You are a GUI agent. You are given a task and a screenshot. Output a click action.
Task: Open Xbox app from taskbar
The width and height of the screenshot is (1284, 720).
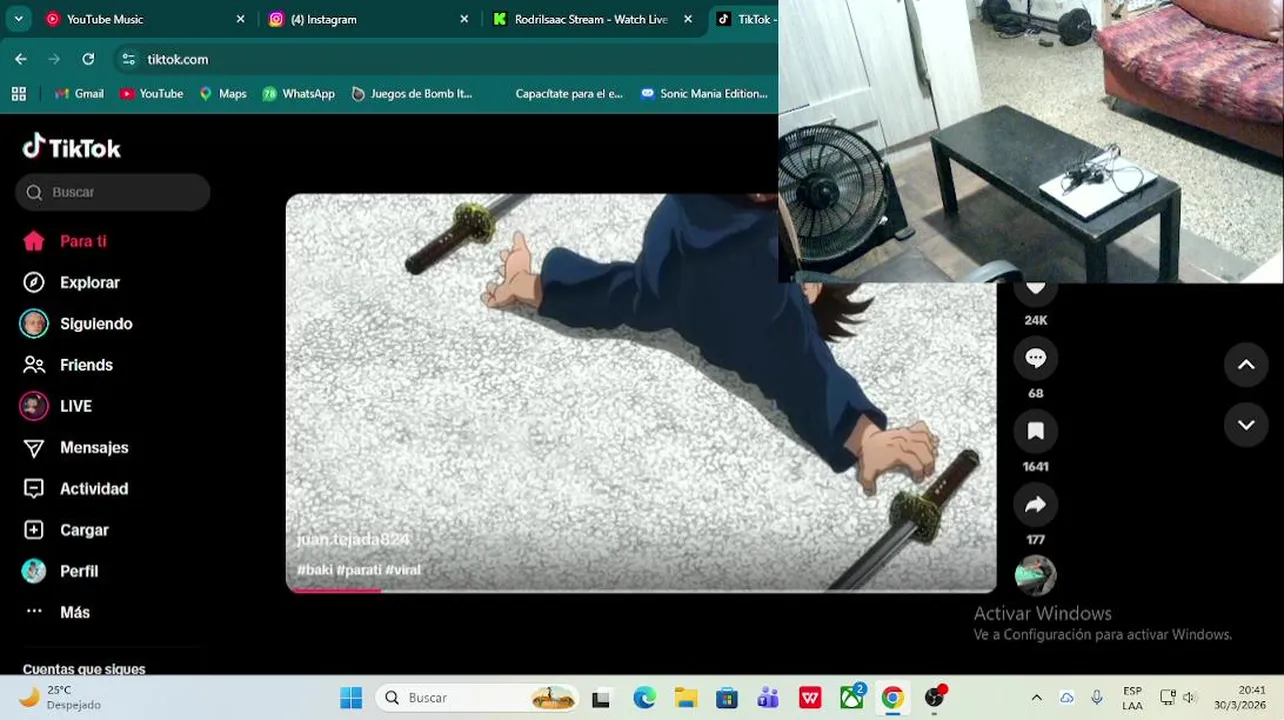coord(851,698)
